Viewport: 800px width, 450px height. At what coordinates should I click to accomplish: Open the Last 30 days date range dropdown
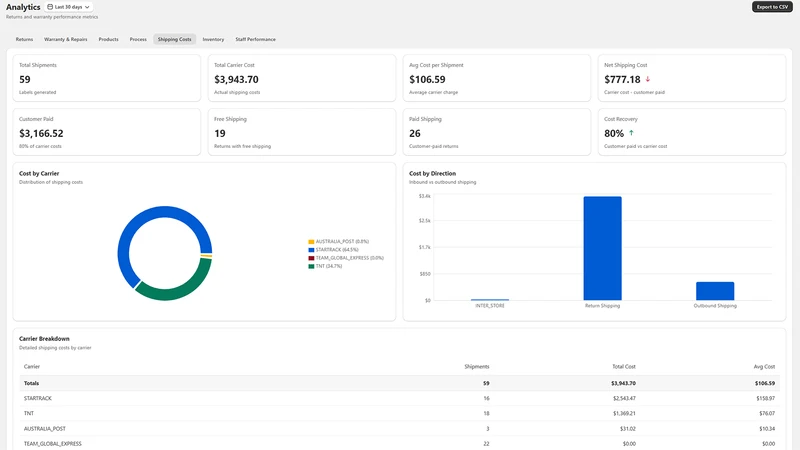tap(69, 7)
